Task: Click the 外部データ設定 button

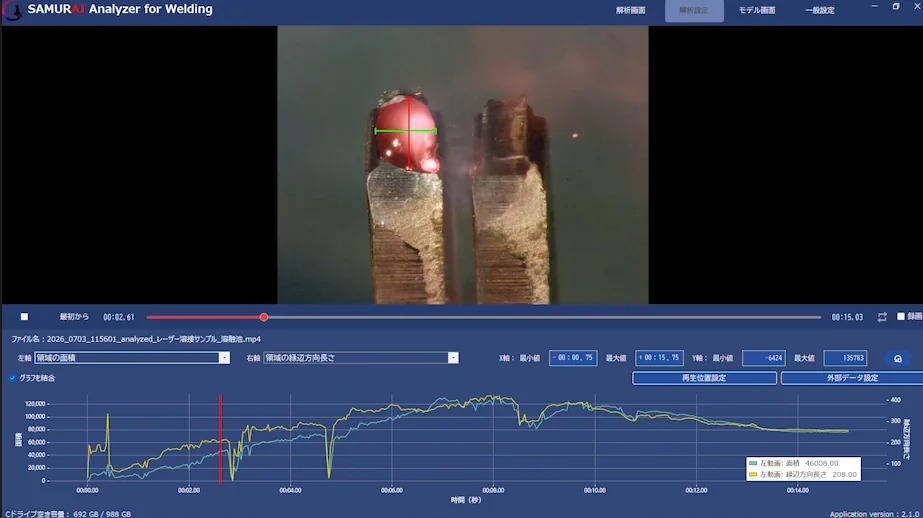Action: 852,378
